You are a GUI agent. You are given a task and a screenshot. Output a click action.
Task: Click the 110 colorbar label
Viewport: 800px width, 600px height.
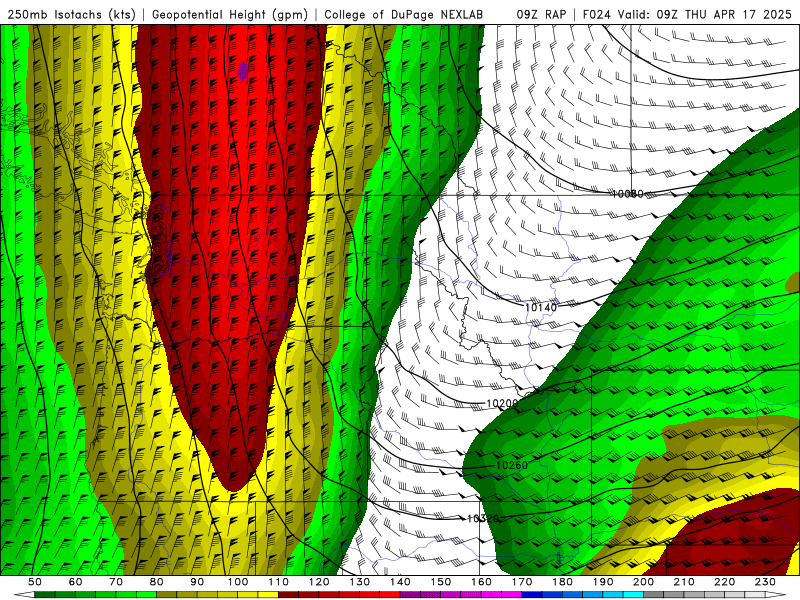pyautogui.click(x=278, y=582)
